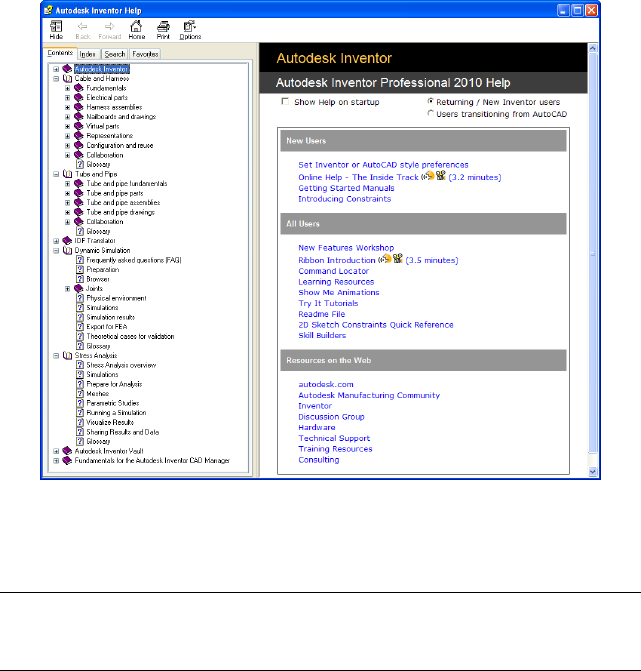This screenshot has height=671, width=641.
Task: Click the Joints book icon
Action: coord(79,289)
